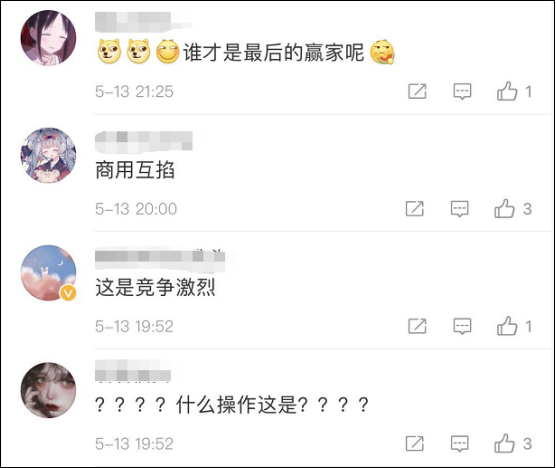Click blurred username above 这是竞争激烈 comment

pyautogui.click(x=160, y=260)
